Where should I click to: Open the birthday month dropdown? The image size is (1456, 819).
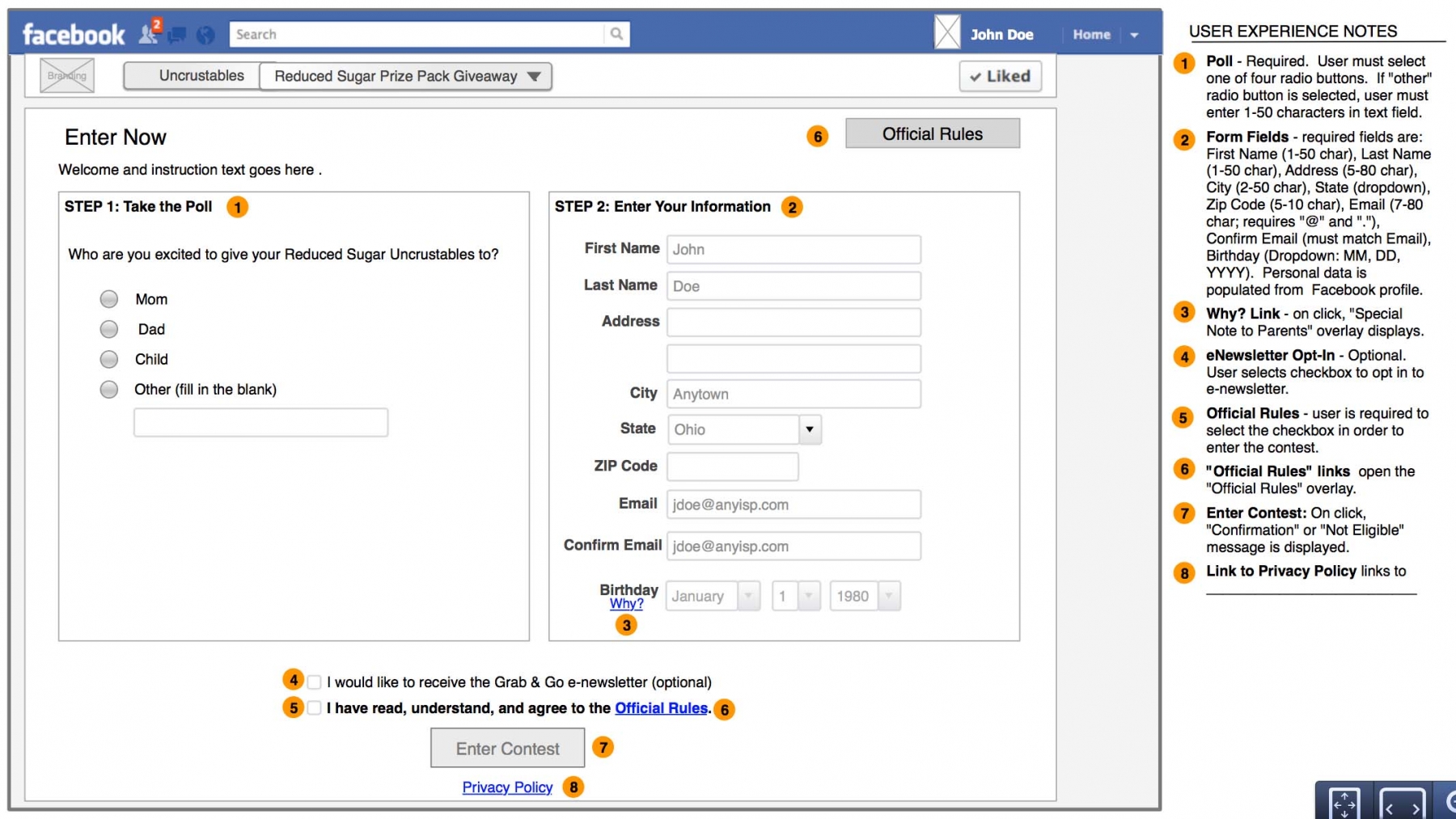point(749,596)
